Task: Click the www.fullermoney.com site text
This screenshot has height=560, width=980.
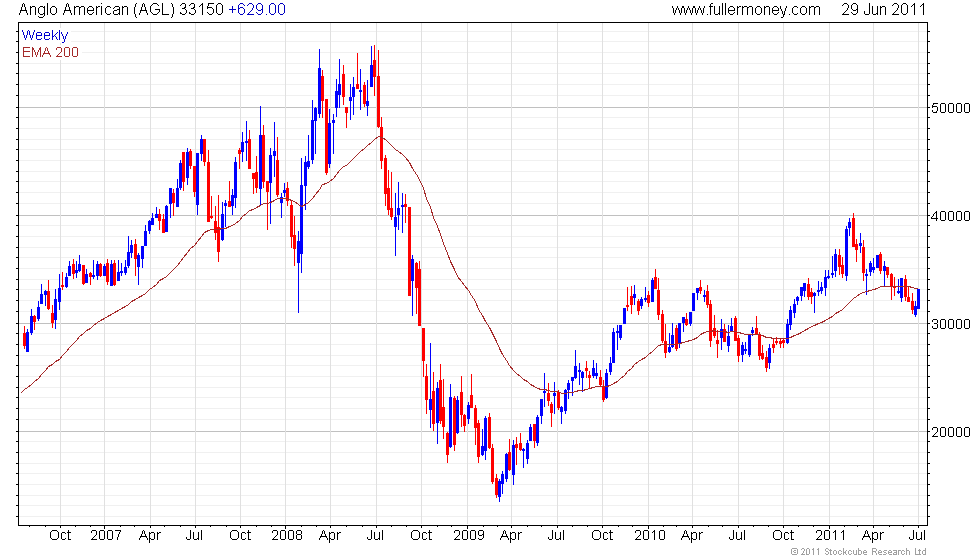Action: point(746,10)
